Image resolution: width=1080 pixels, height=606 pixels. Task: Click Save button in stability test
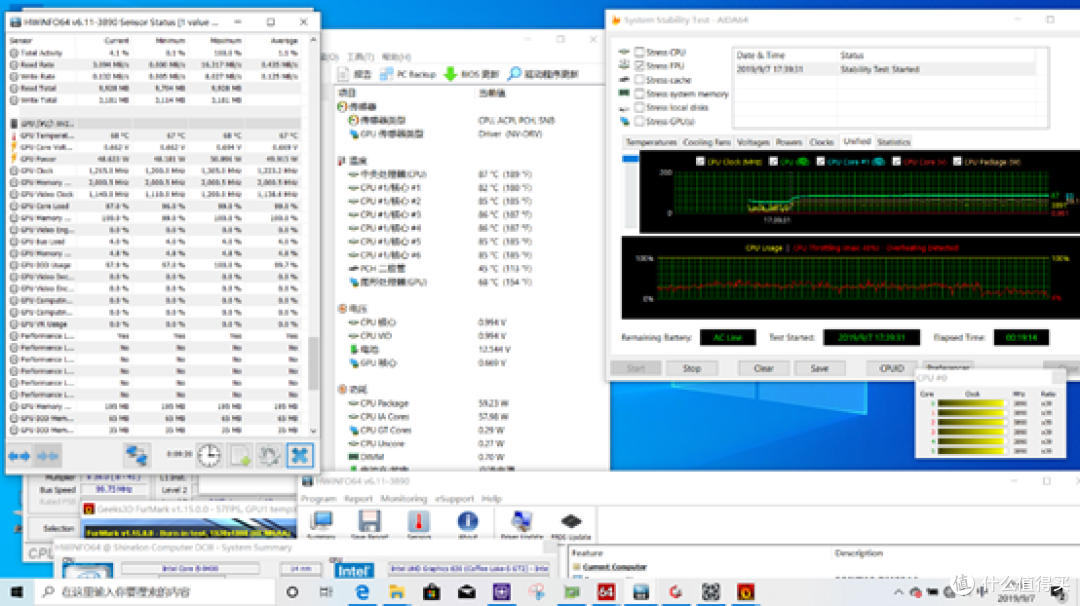[819, 368]
